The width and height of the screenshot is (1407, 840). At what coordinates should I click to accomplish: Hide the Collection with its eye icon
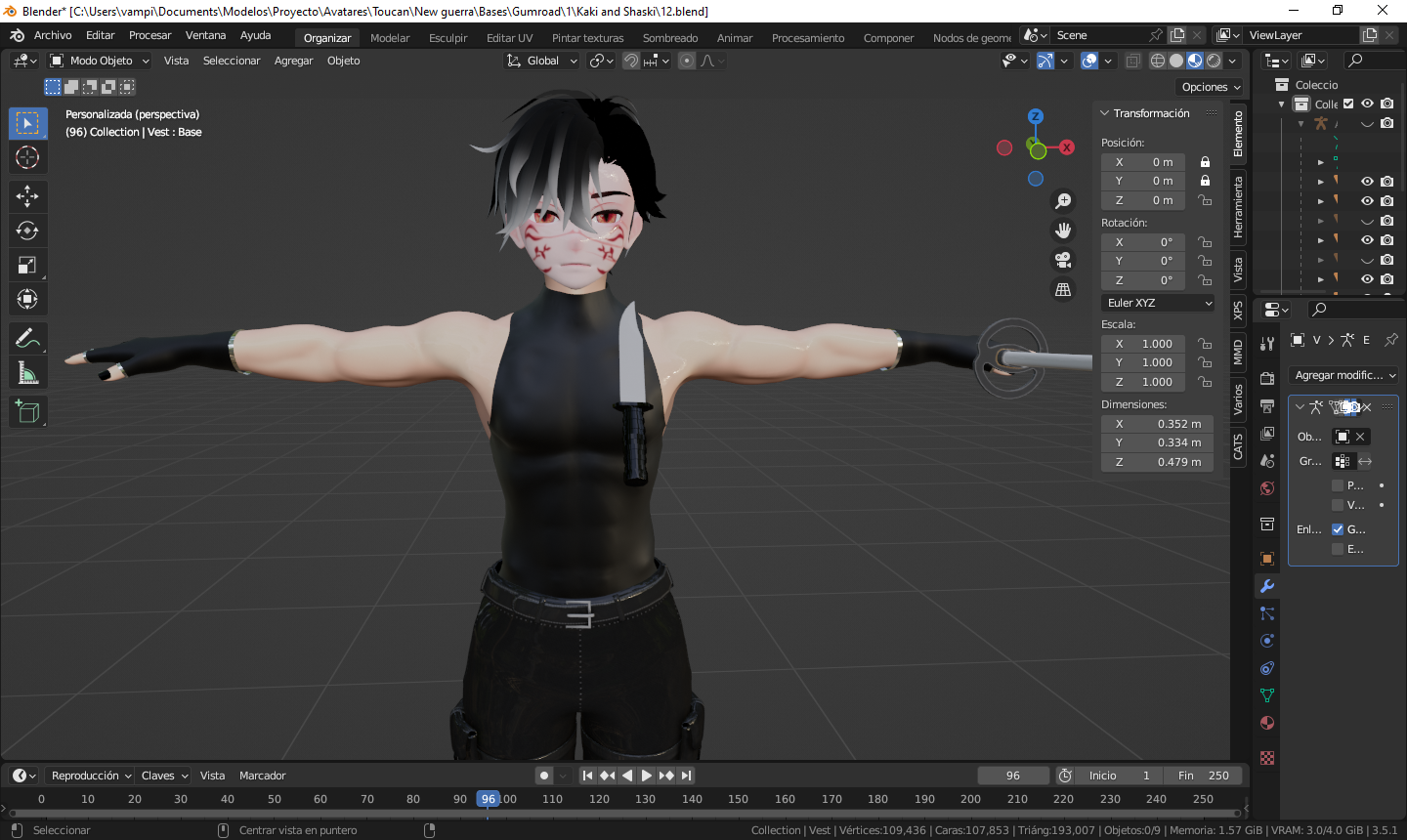point(1367,104)
